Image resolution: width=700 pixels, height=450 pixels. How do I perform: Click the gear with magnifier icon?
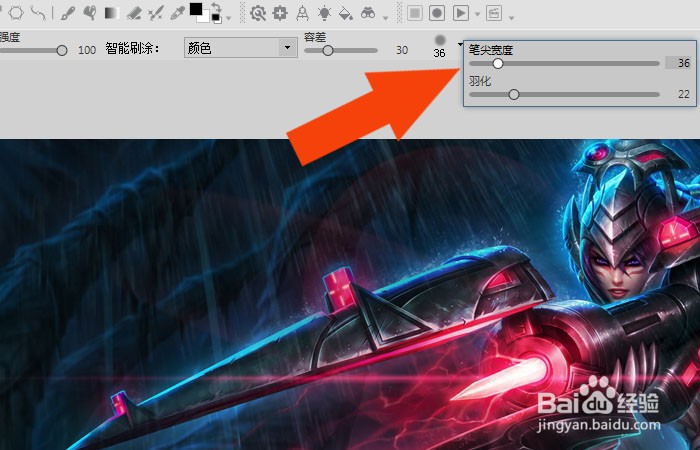[x=258, y=13]
